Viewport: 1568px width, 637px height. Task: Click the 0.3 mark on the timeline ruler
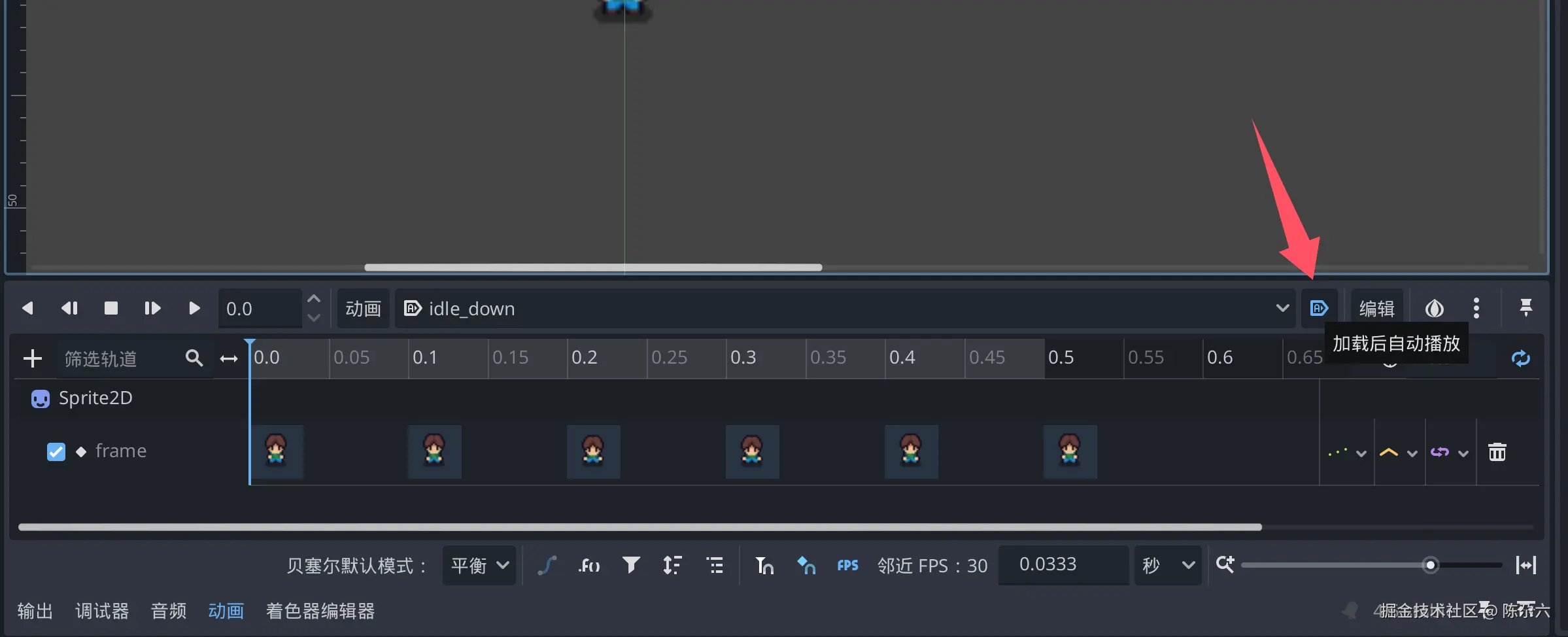(x=743, y=358)
